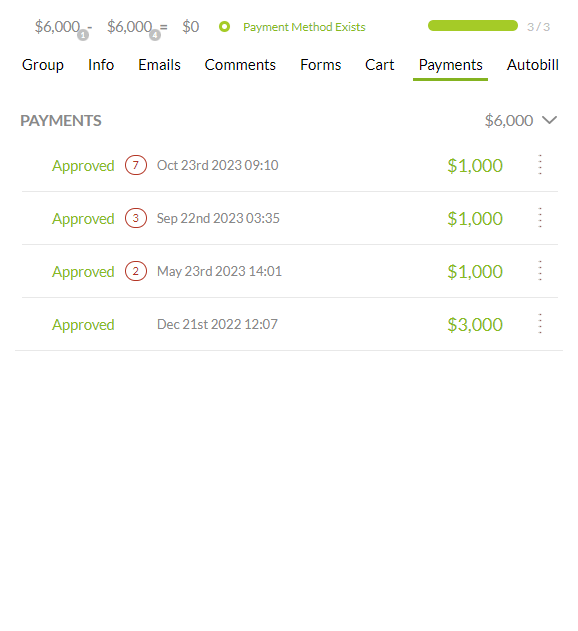
Task: Click the Payment Method Exists link
Action: [x=304, y=27]
